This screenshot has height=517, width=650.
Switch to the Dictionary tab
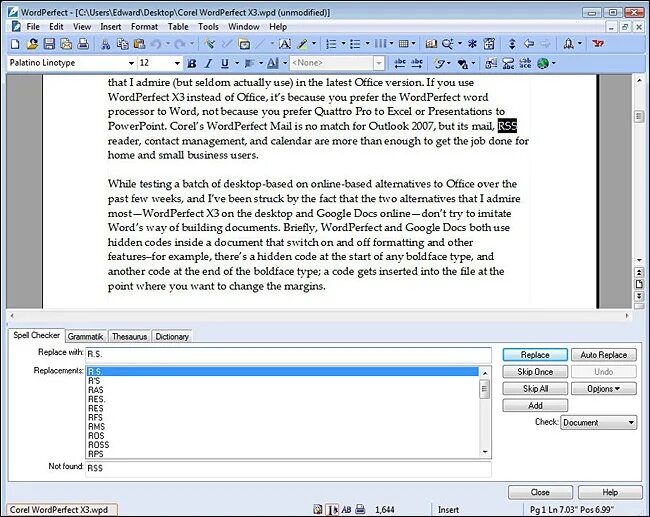(x=172, y=336)
